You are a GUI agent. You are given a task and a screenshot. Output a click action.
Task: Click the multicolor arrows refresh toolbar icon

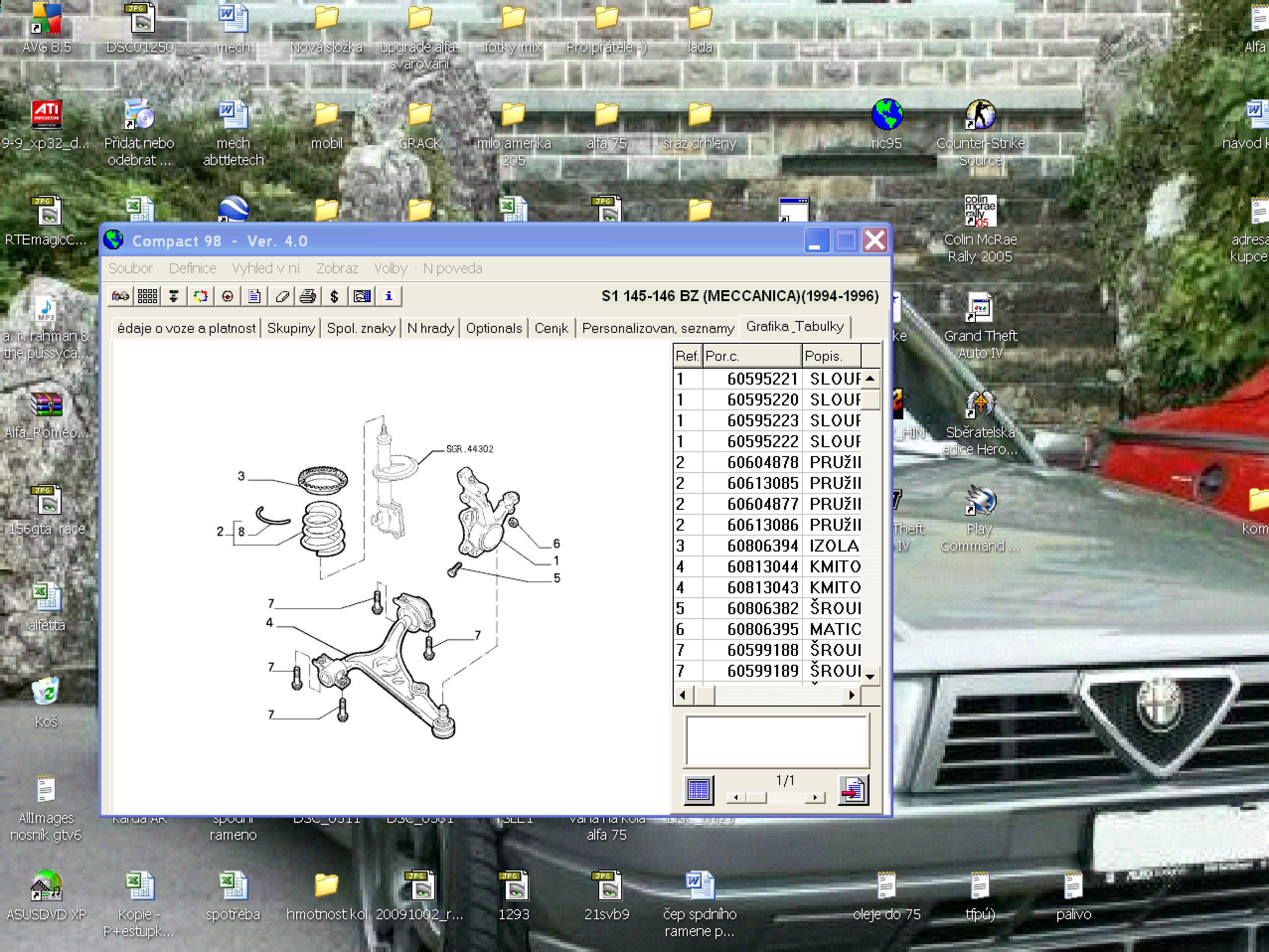(201, 296)
